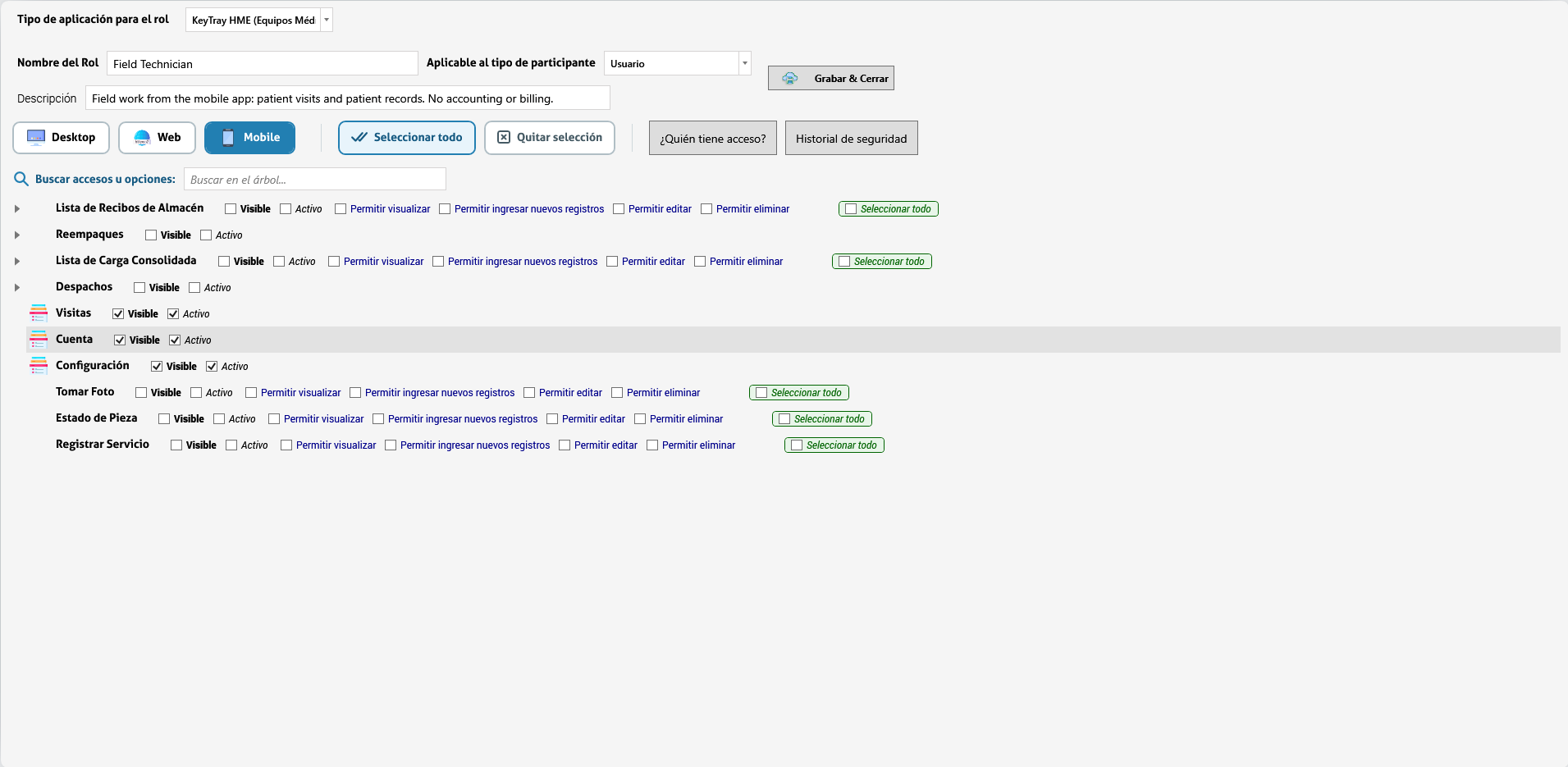Click the Cuenta row list icon
This screenshot has width=1568, height=767.
coord(39,340)
